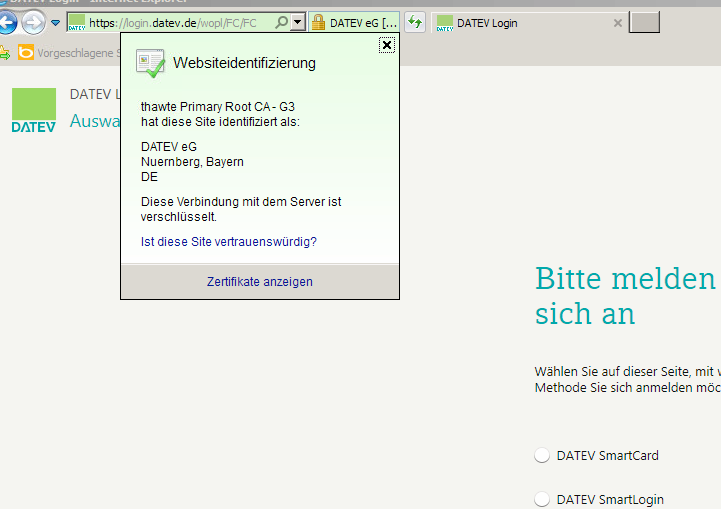This screenshot has width=721, height=509.
Task: Click the browser Back arrow button
Action: tap(7, 22)
